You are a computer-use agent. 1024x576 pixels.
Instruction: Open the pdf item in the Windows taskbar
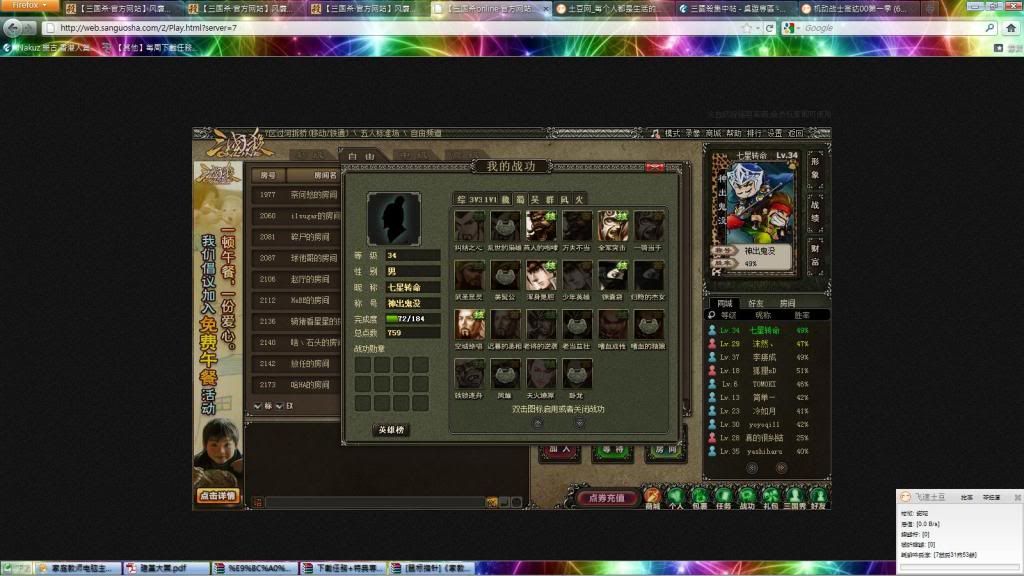pyautogui.click(x=166, y=568)
